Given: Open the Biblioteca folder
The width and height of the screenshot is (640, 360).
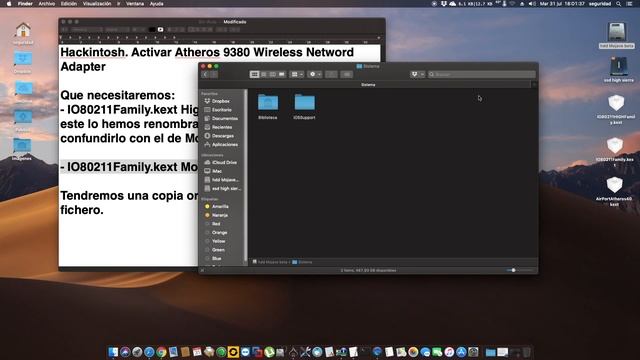Looking at the screenshot, I should (268, 107).
